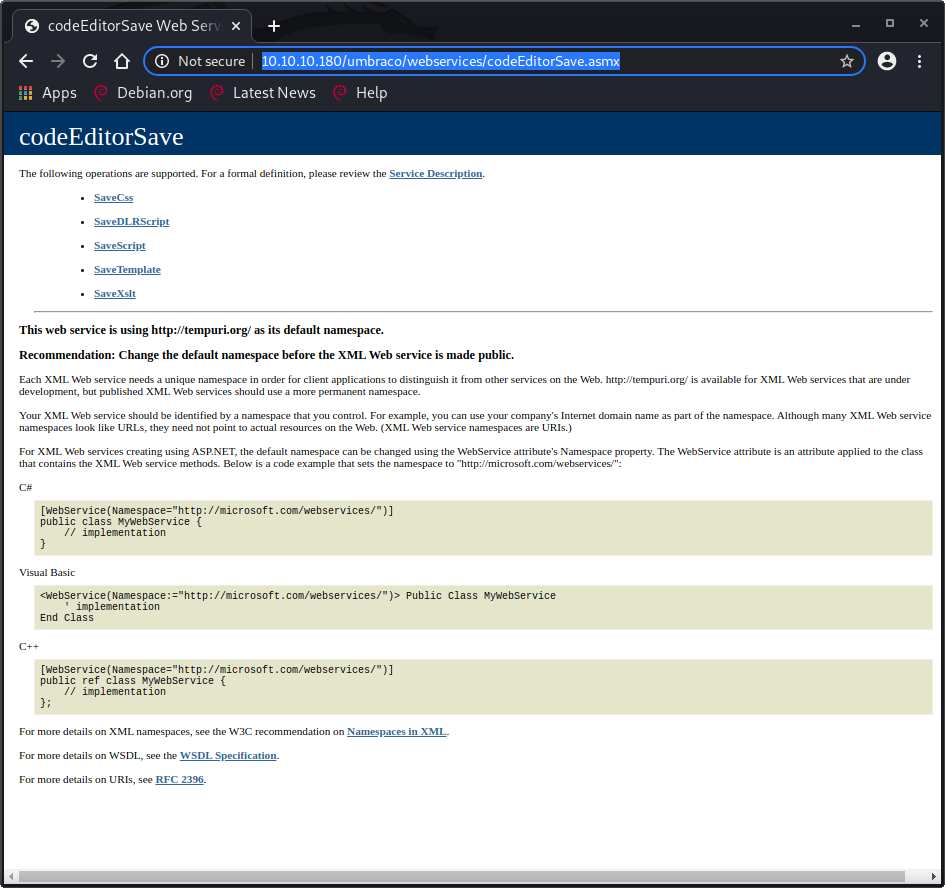Open the Apps grid shortcut
Image resolution: width=945 pixels, height=888 pixels.
tap(47, 93)
